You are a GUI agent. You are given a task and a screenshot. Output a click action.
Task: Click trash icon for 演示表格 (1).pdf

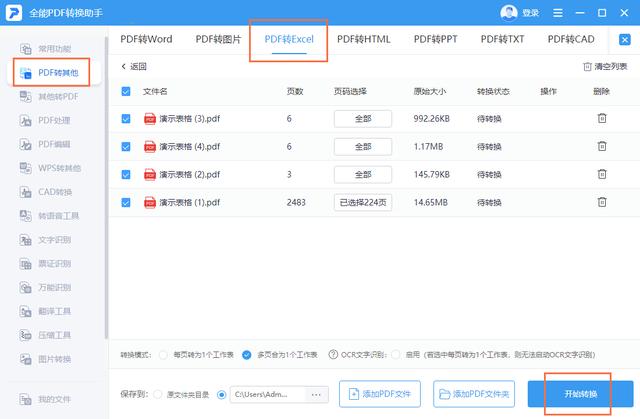(x=601, y=202)
